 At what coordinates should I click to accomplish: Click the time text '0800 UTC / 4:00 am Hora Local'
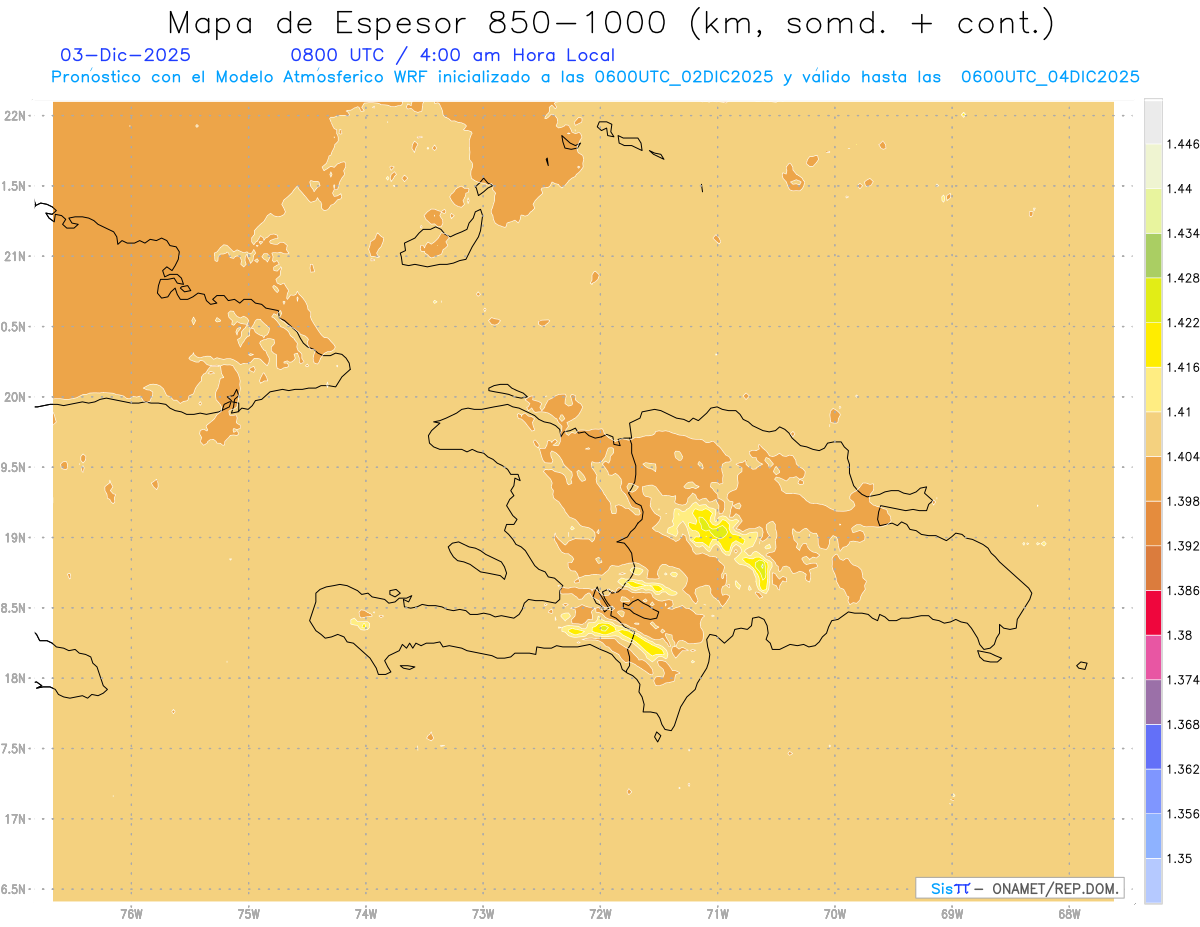click(x=452, y=55)
